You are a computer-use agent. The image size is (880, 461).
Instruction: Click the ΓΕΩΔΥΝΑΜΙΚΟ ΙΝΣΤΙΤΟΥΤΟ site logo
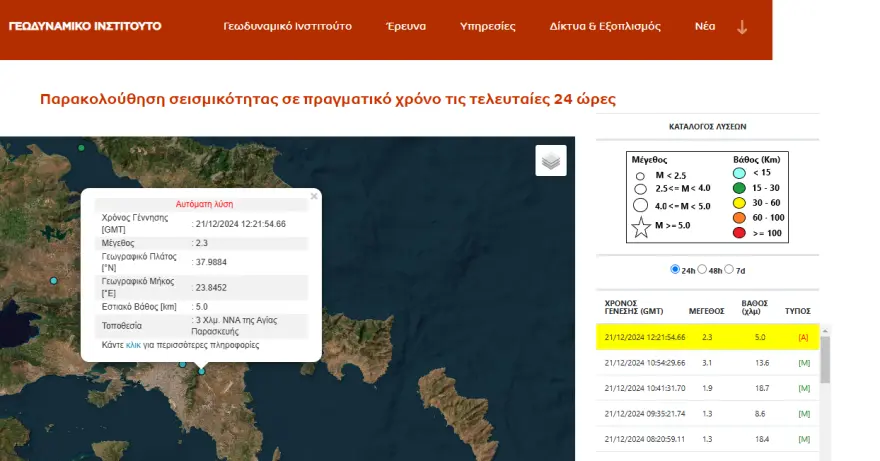(x=85, y=26)
